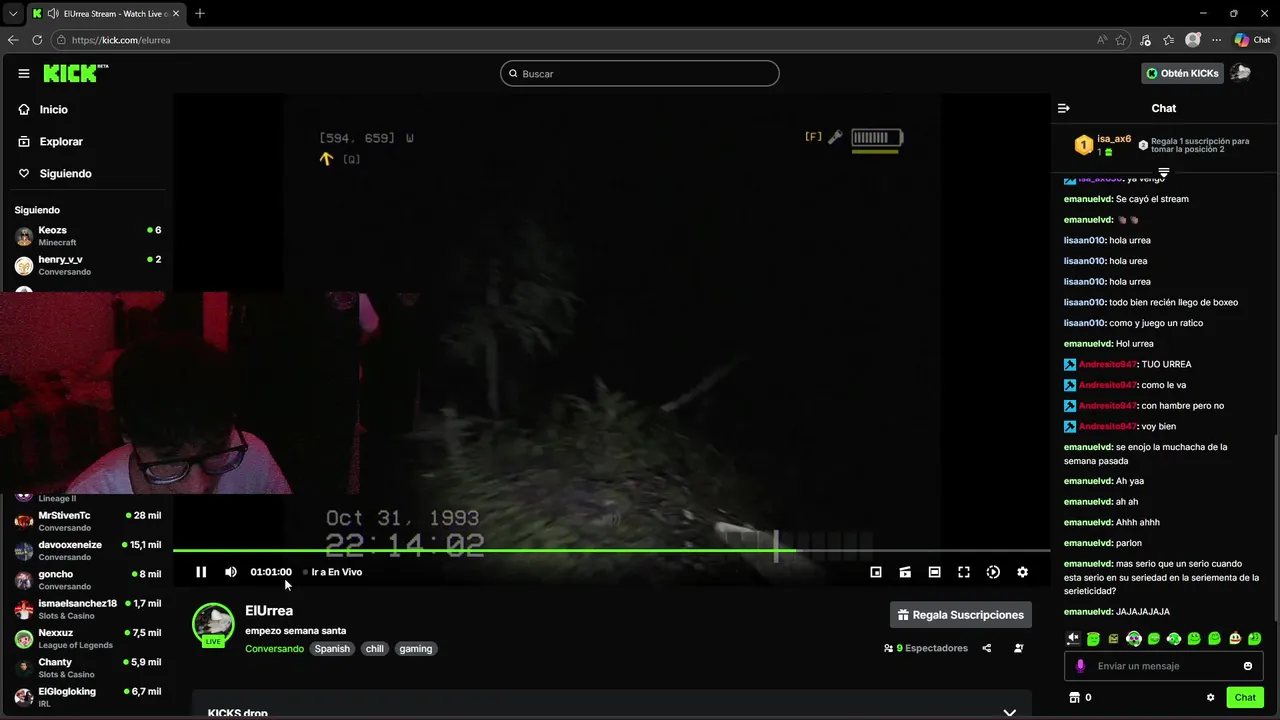Open the hamburger sidebar menu
The width and height of the screenshot is (1280, 720).
coord(24,73)
